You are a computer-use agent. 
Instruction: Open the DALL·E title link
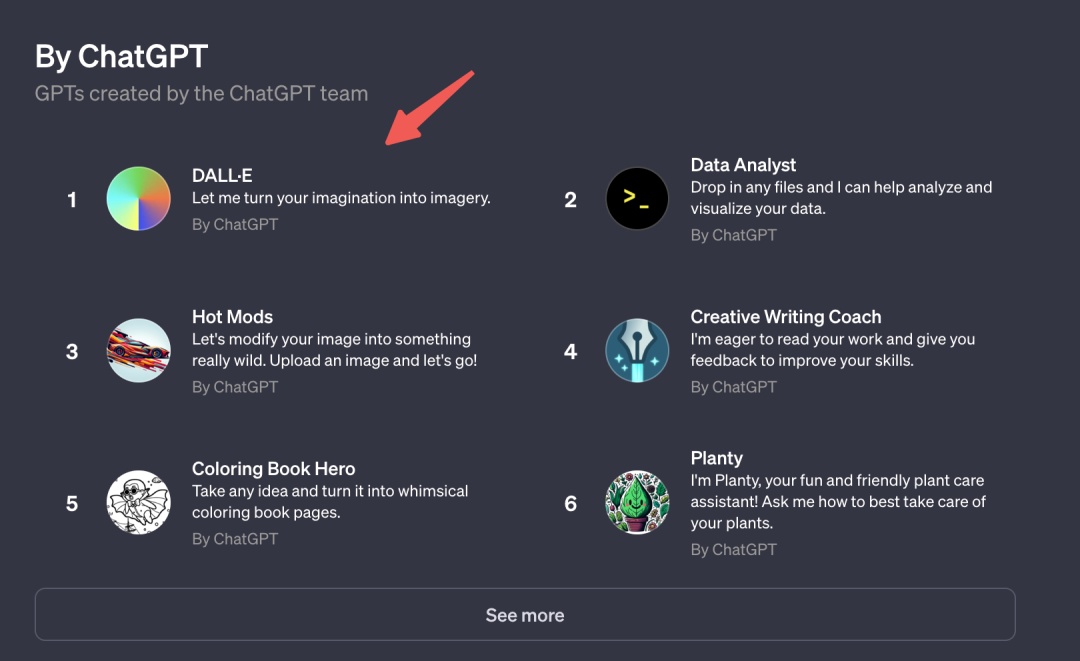tap(222, 176)
